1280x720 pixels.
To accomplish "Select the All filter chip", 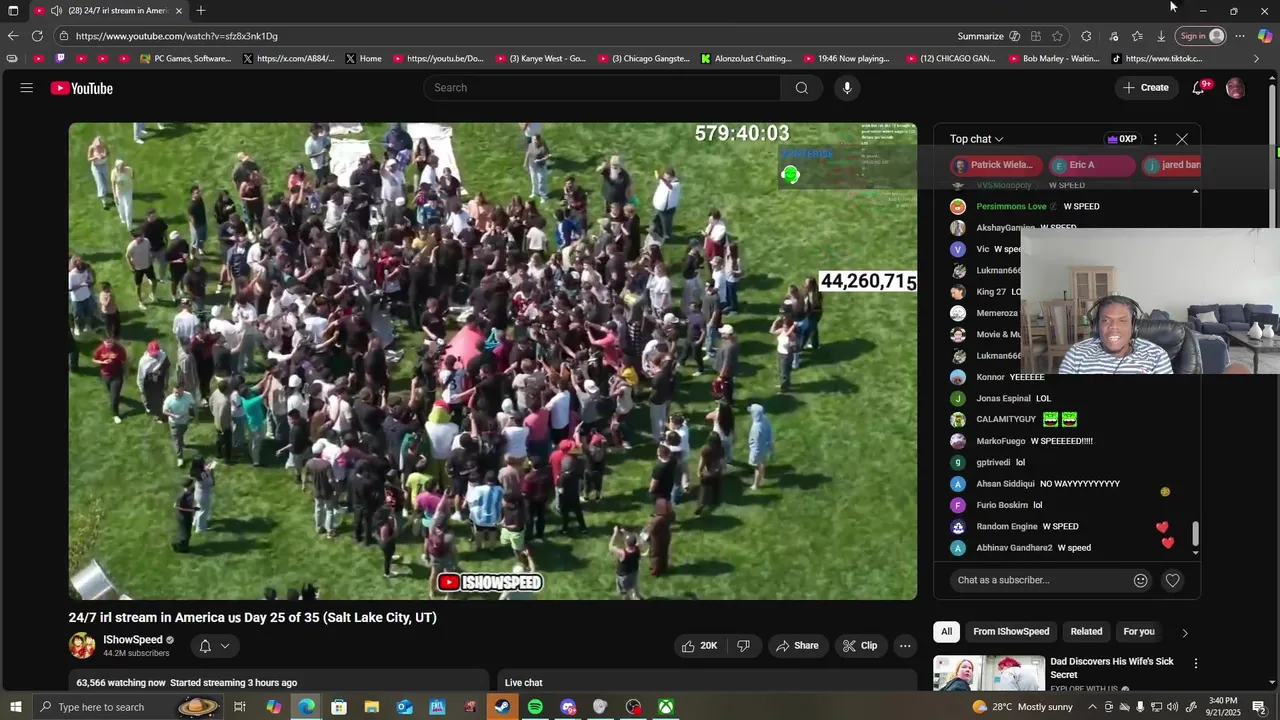I will (946, 632).
